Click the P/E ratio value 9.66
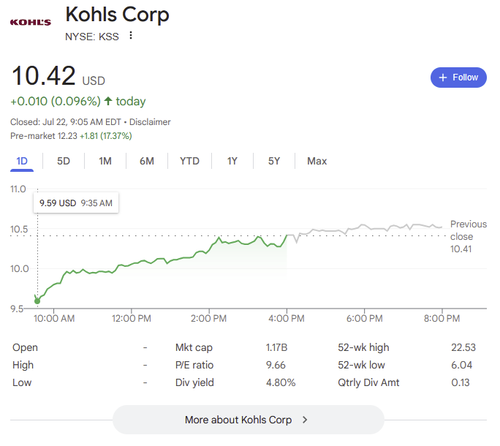500x446 pixels. tap(276, 365)
